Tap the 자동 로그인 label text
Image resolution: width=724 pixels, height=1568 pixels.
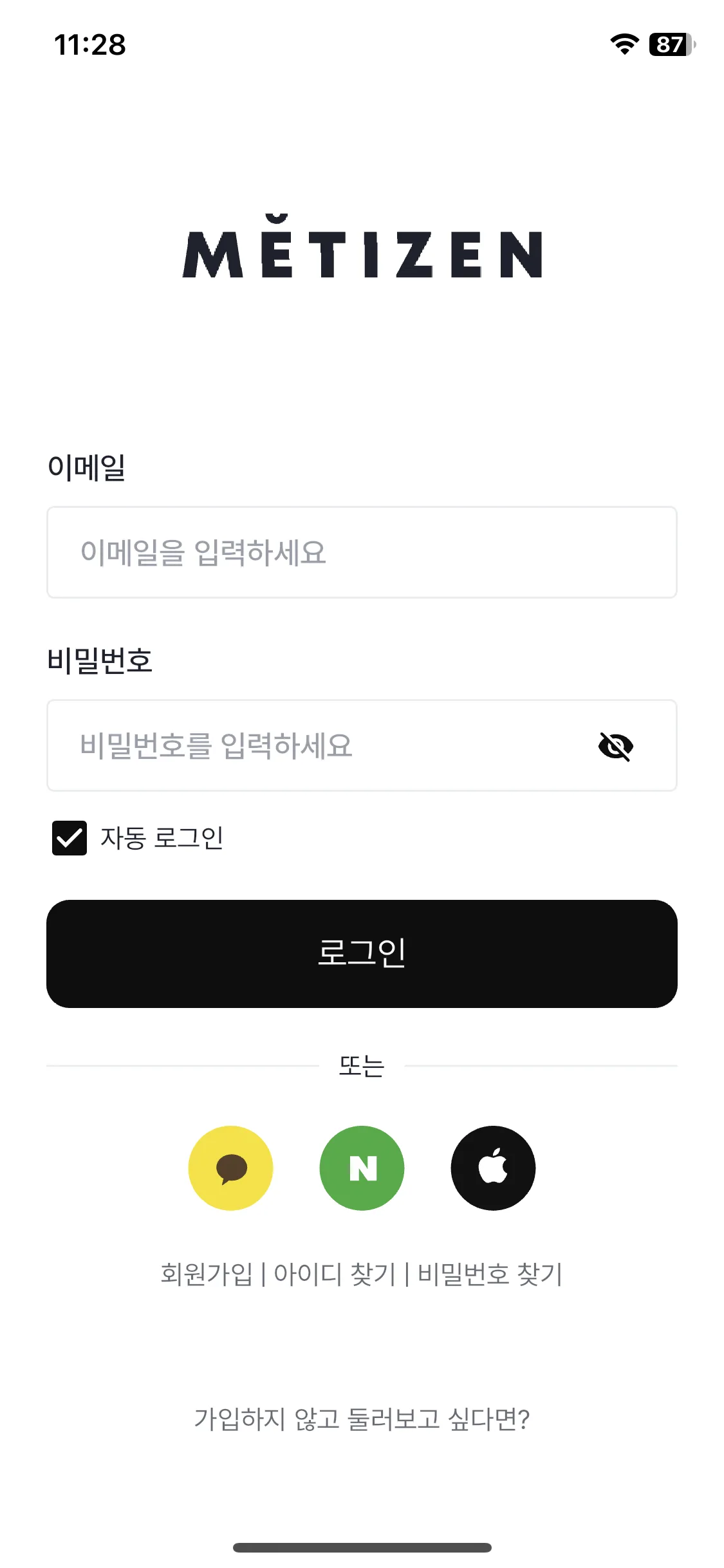[x=162, y=838]
